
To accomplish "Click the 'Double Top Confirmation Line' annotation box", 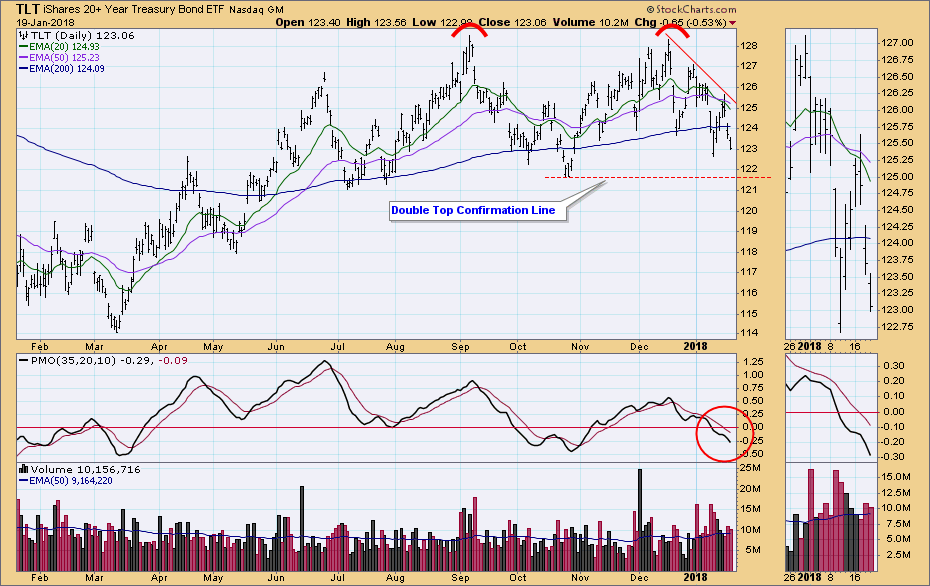I will click(x=477, y=211).
